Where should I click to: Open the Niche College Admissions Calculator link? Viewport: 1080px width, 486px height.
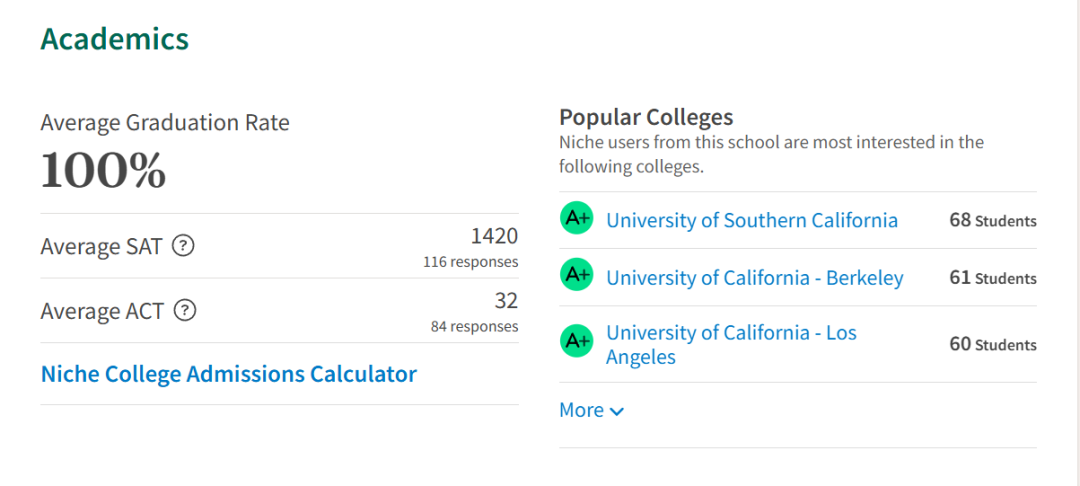(x=229, y=374)
